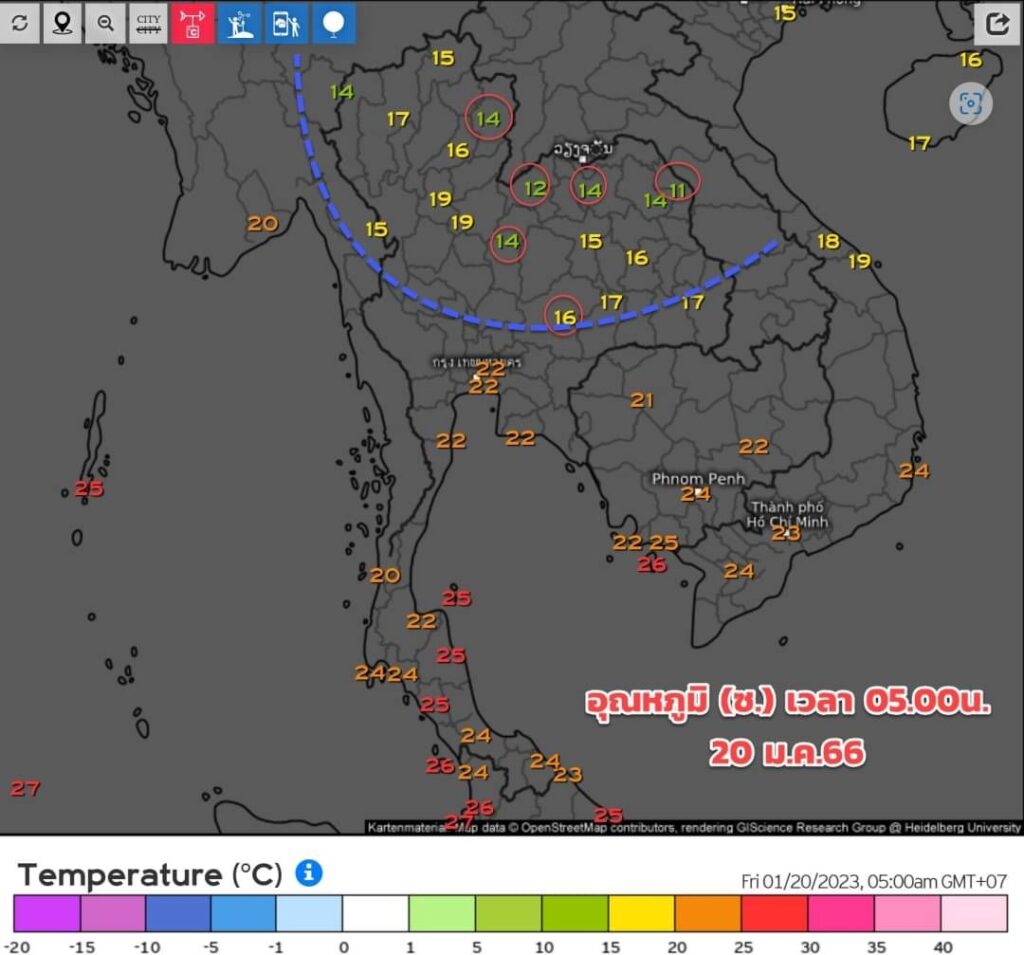Click the share arrow icon
This screenshot has height=955, width=1024.
point(996,23)
